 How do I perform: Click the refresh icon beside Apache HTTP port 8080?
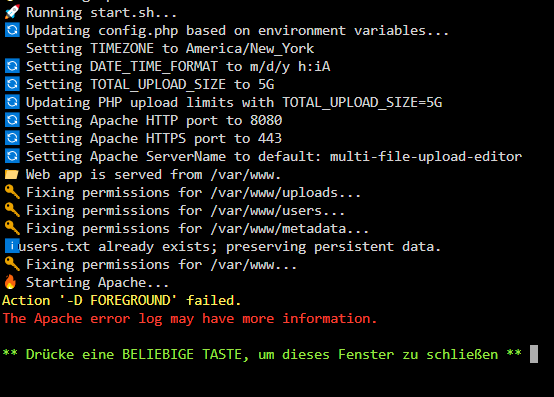pyautogui.click(x=12, y=120)
